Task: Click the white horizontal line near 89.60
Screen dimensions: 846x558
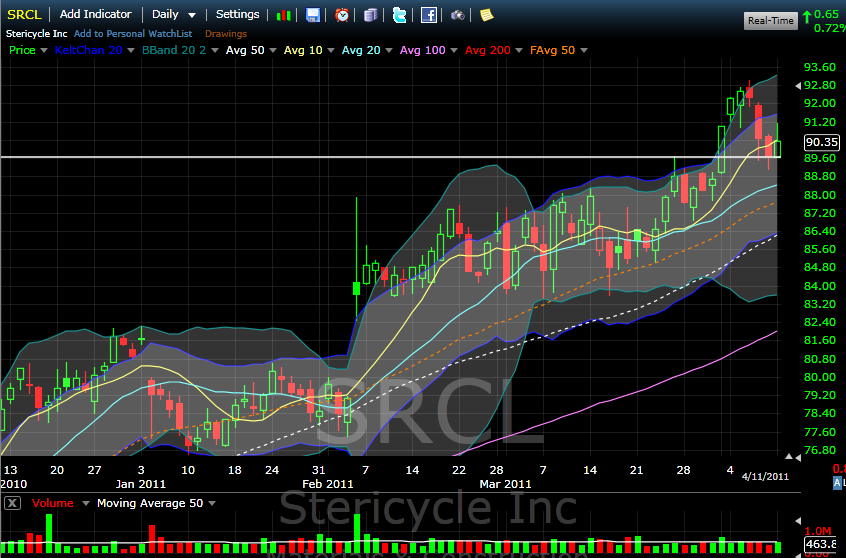Action: (391, 157)
